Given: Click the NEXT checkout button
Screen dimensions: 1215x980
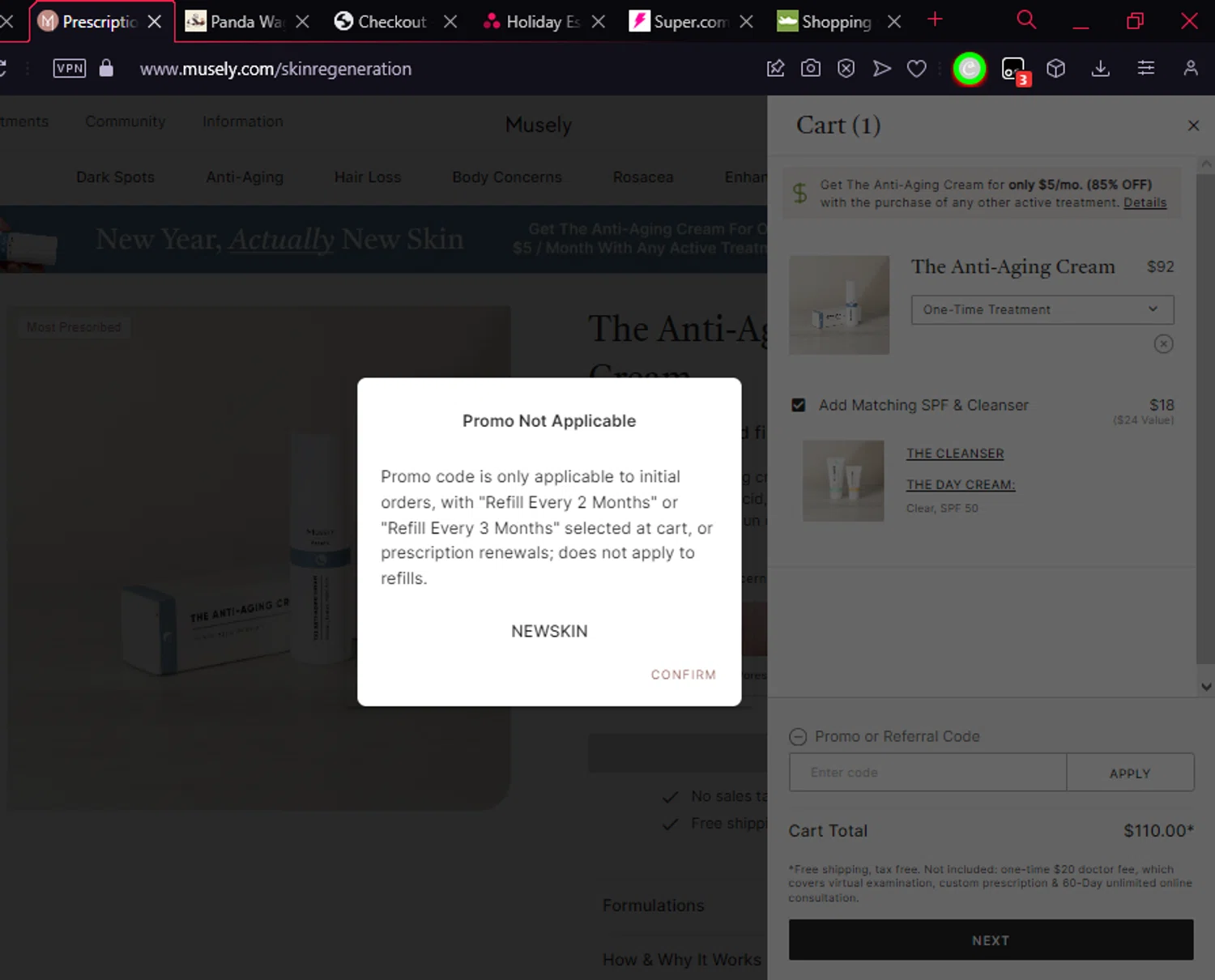Looking at the screenshot, I should (x=991, y=940).
